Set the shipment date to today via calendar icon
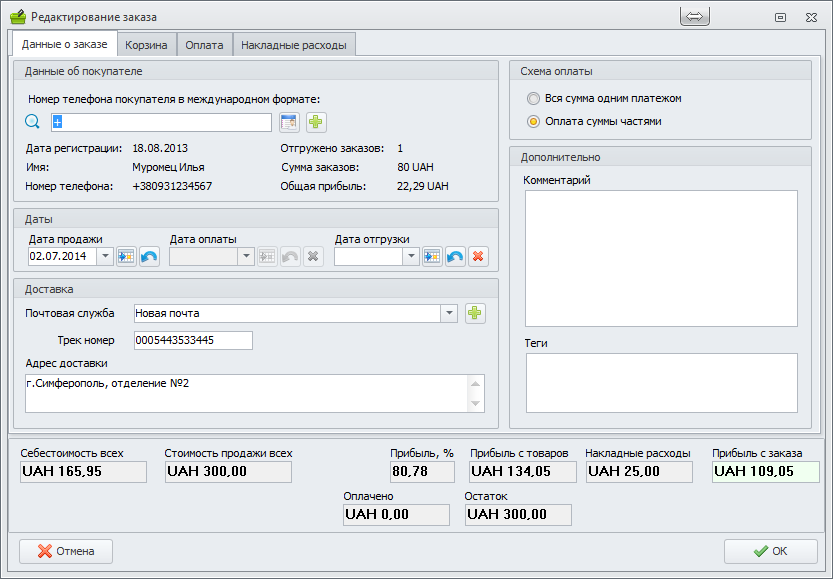The width and height of the screenshot is (833, 579). (432, 257)
